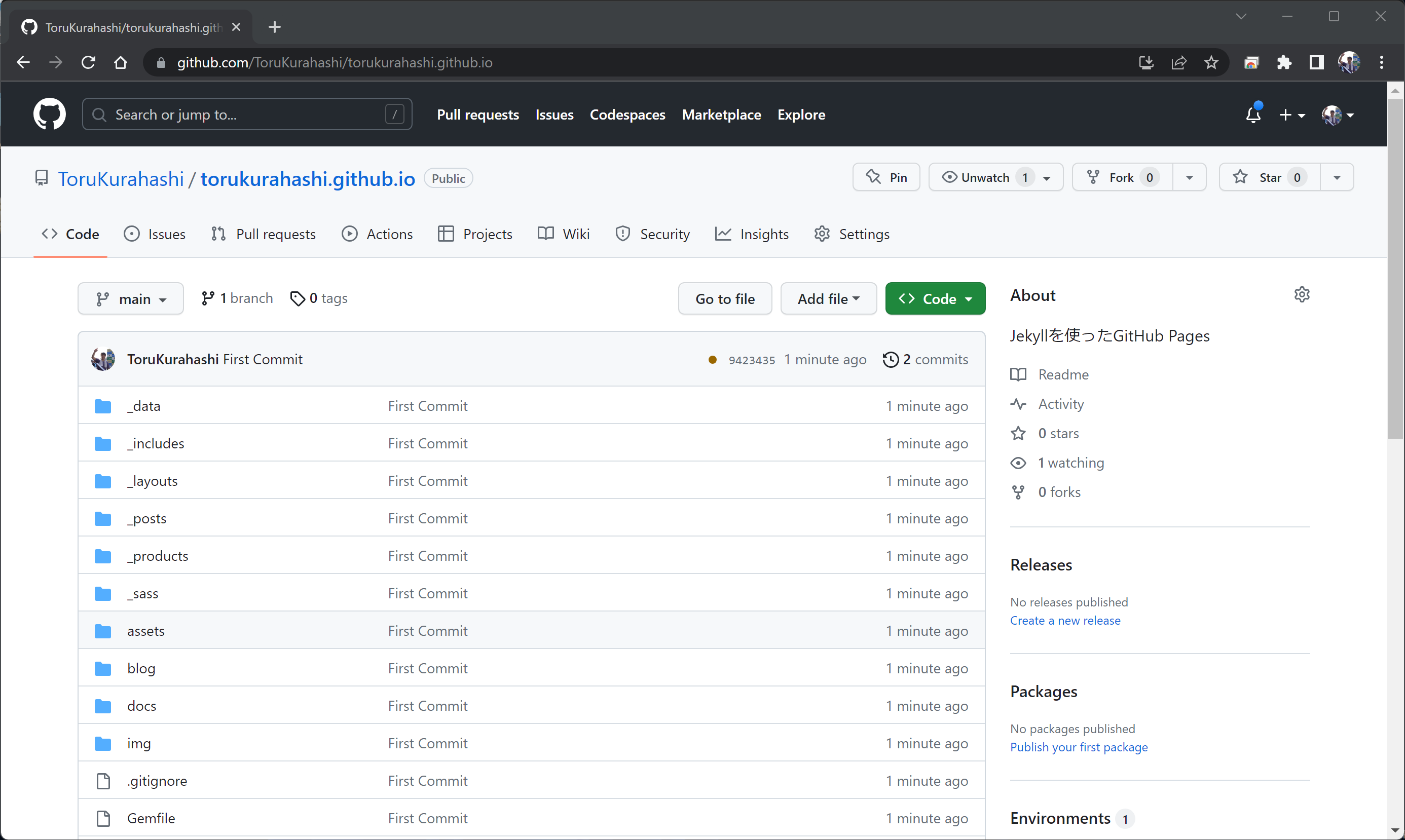Click the _data folder icon

tap(102, 406)
